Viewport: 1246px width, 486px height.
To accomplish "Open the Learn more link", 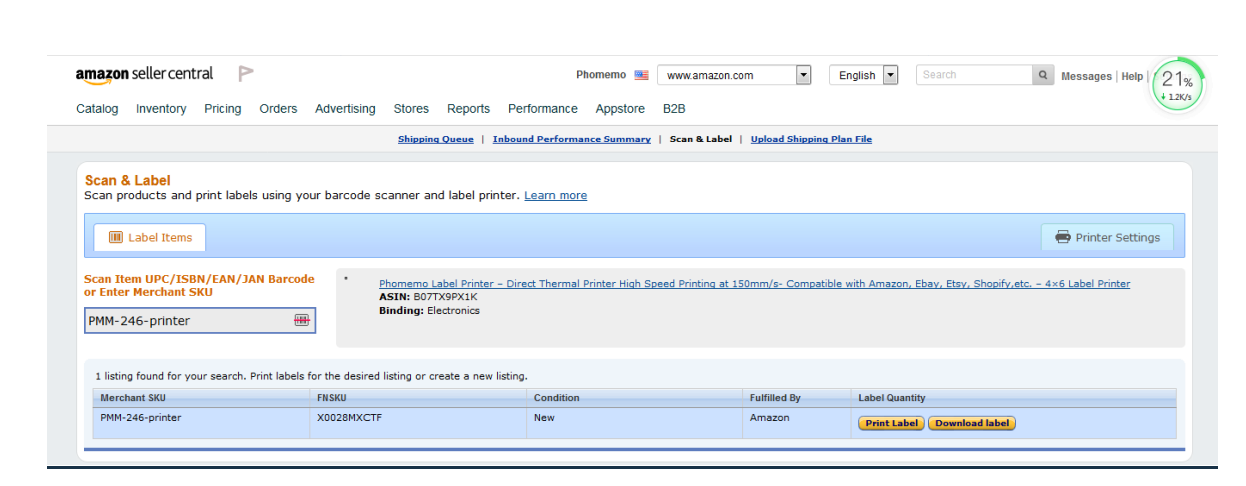I will 556,195.
